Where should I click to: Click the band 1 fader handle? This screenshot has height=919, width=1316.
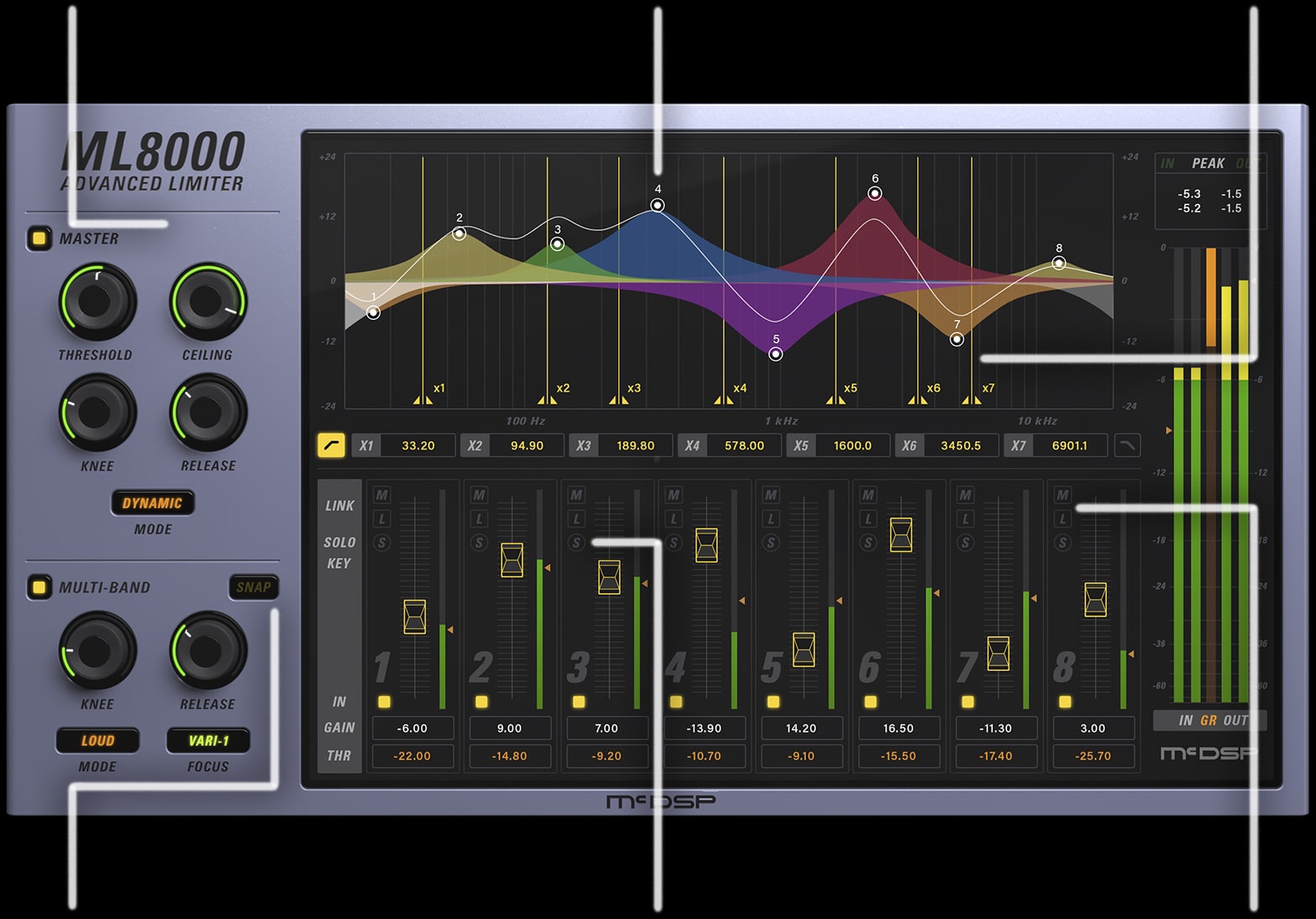pos(415,617)
